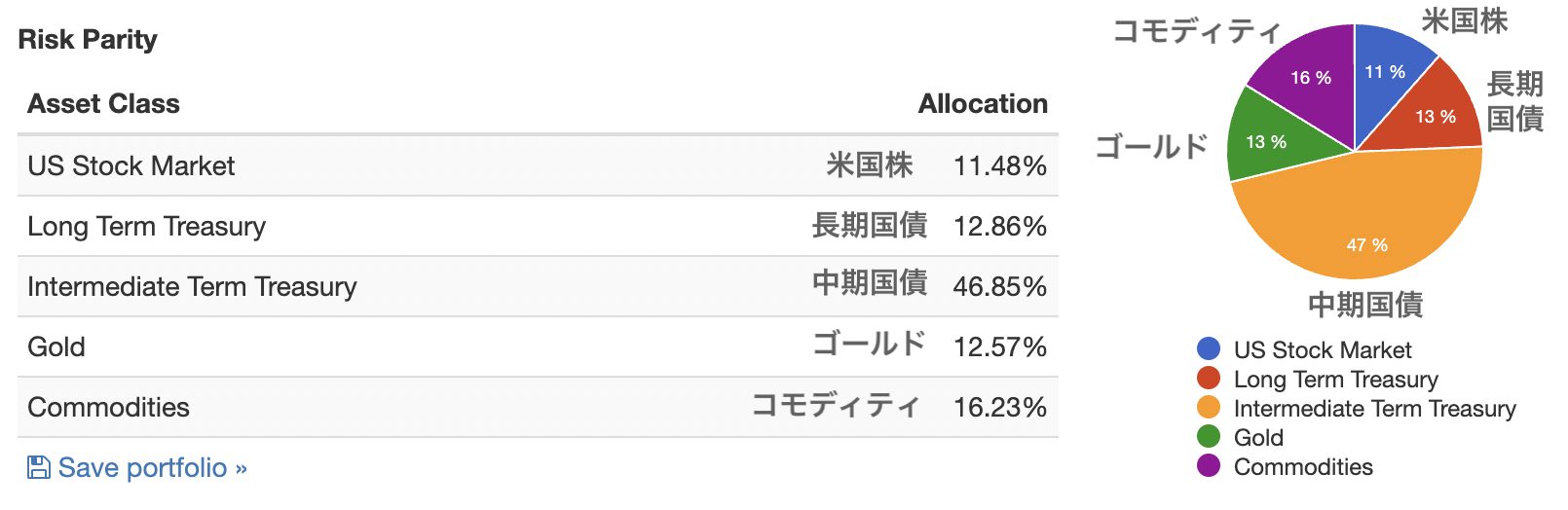This screenshot has height=510, width=1568.
Task: Select the green 13 % pie slice
Action: 1266,141
